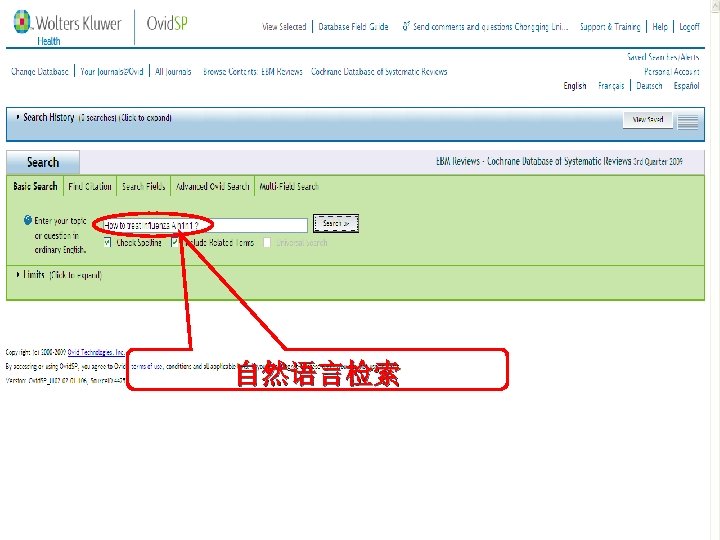
Task: Open the Support & Training link
Action: (610, 27)
